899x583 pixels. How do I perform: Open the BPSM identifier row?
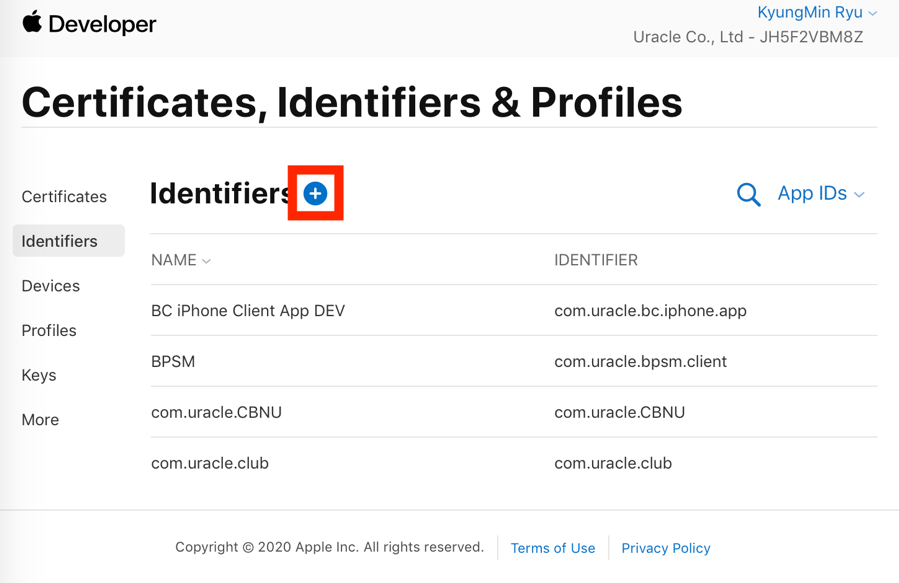point(514,362)
